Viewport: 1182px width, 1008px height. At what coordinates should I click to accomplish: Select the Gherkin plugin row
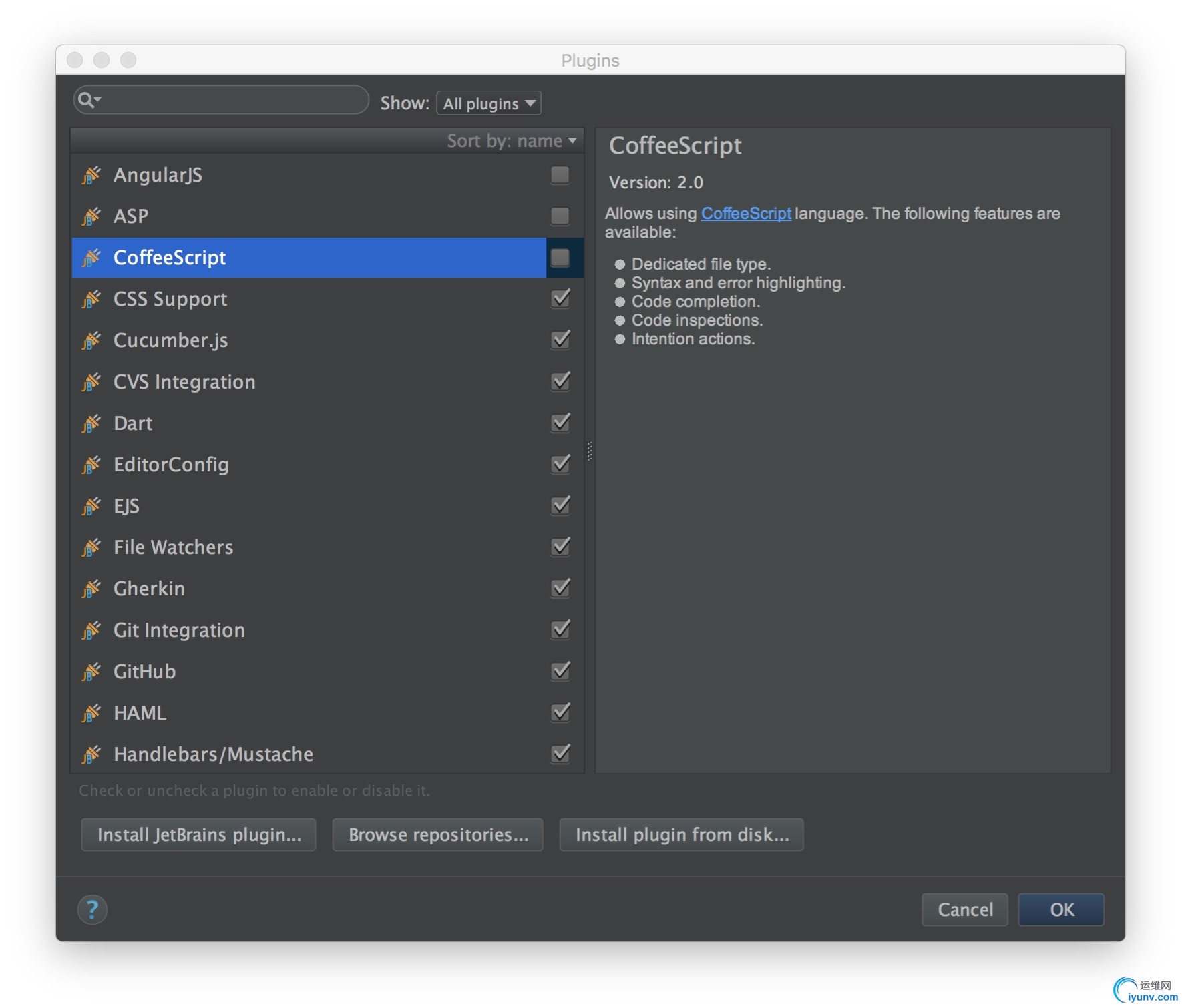[327, 589]
